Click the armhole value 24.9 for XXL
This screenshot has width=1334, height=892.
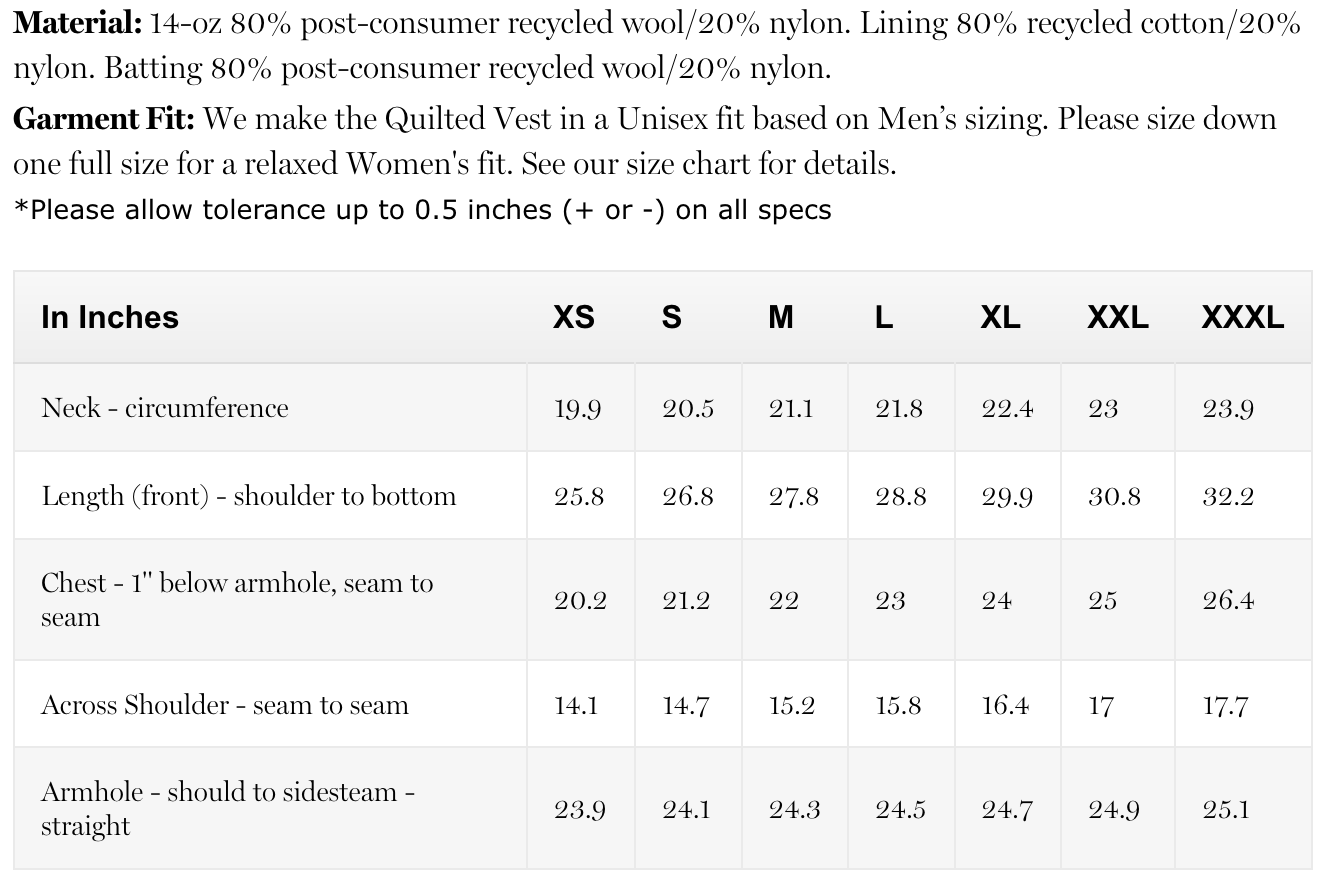(1114, 809)
